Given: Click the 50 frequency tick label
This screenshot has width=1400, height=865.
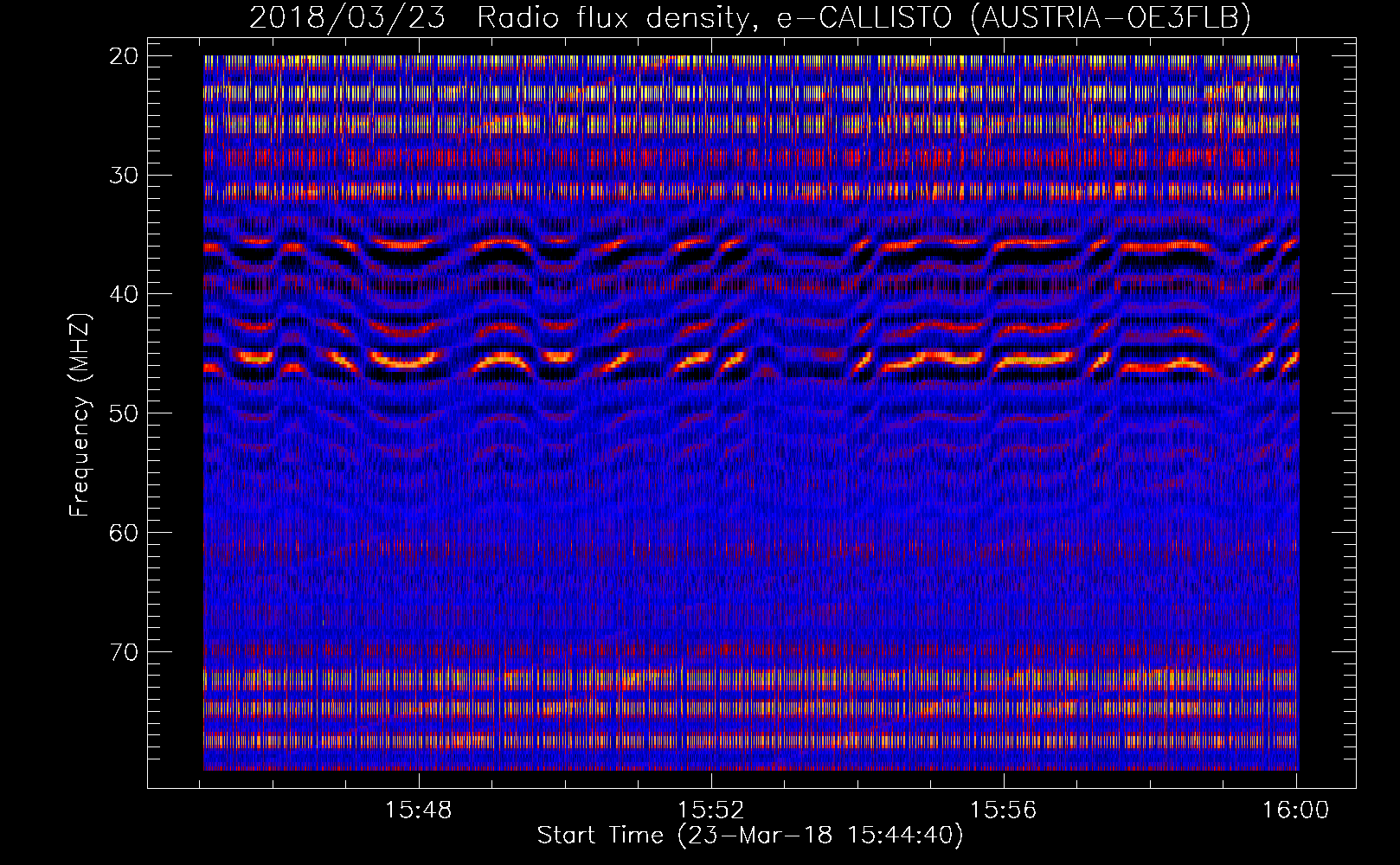Looking at the screenshot, I should pos(125,413).
